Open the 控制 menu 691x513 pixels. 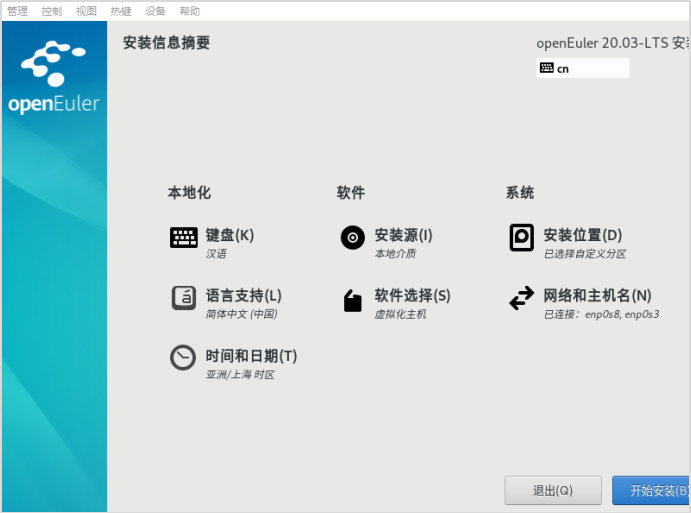(x=52, y=11)
